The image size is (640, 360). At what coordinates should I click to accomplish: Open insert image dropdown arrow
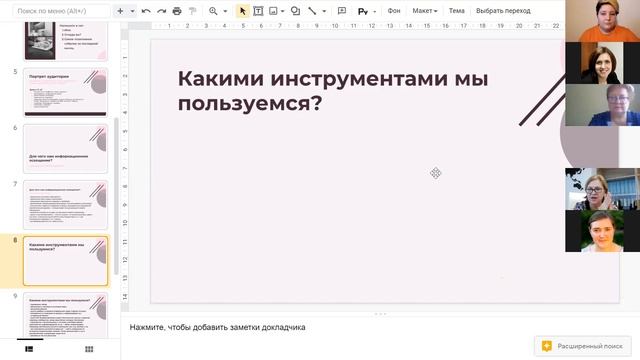282,11
